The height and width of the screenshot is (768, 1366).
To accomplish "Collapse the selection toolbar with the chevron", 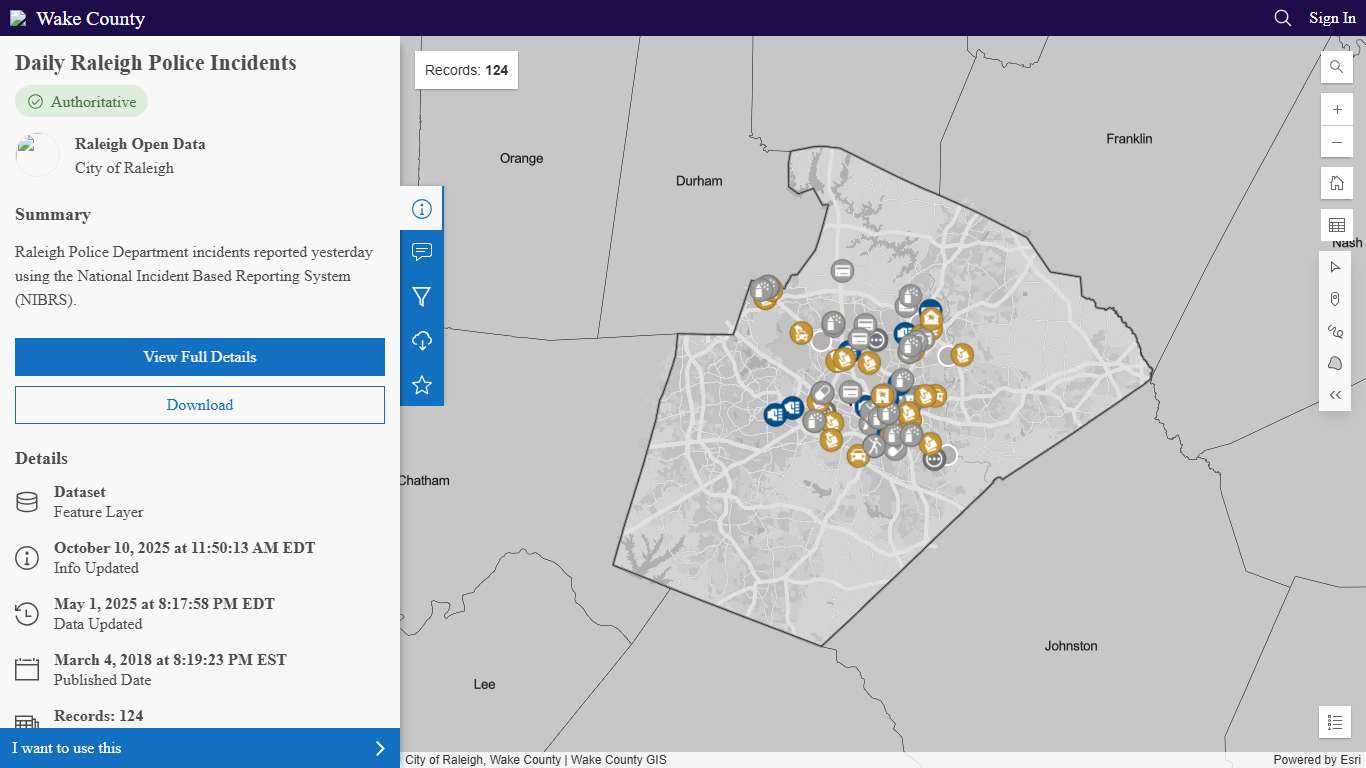I will [x=1335, y=394].
